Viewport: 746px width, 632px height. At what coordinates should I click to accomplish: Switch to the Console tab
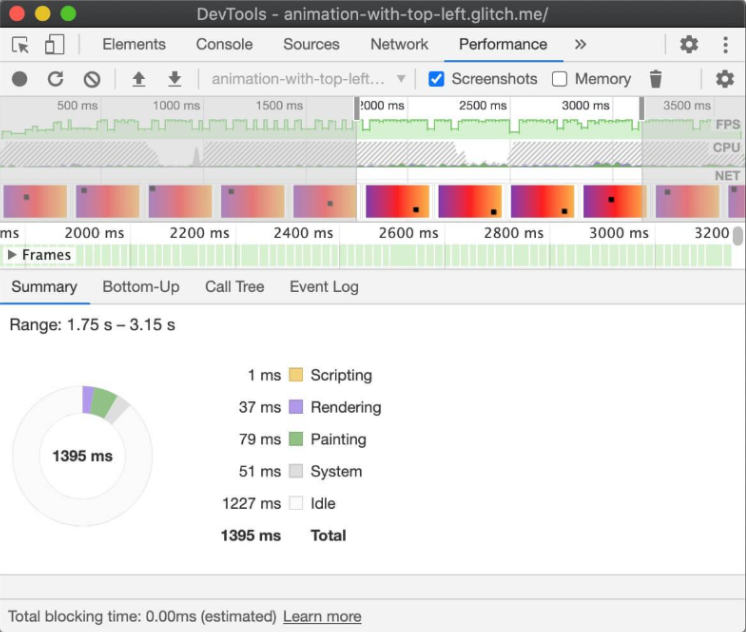(x=224, y=44)
